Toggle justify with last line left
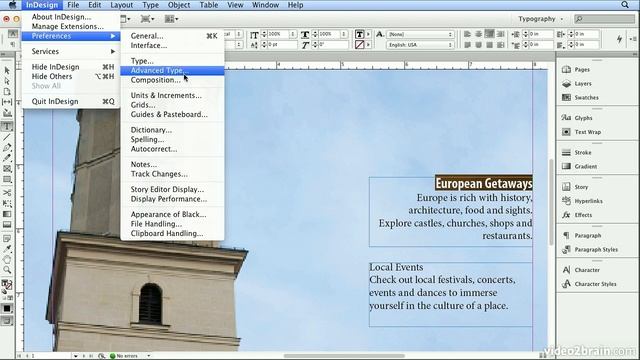This screenshot has width=640, height=360. point(467,44)
